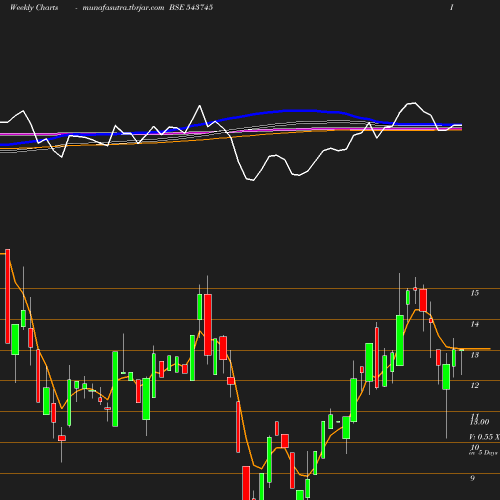This screenshot has height=500, width=500.
Task: Click the price axis label 13
Action: (x=475, y=355)
